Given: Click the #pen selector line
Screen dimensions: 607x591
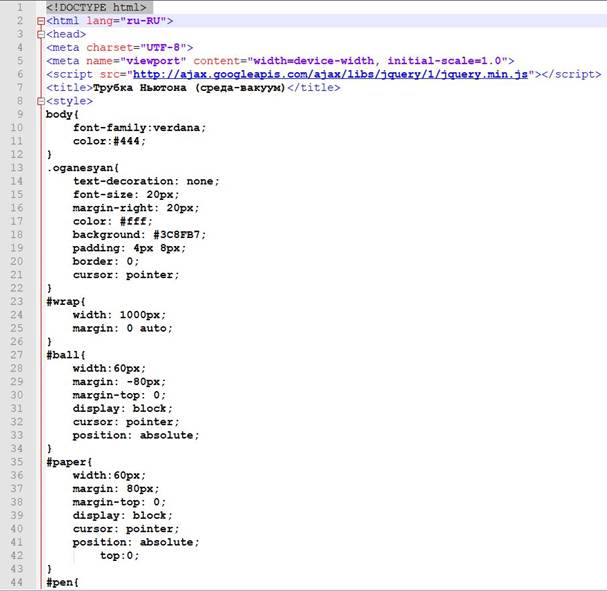Looking at the screenshot, I should [x=62, y=582].
